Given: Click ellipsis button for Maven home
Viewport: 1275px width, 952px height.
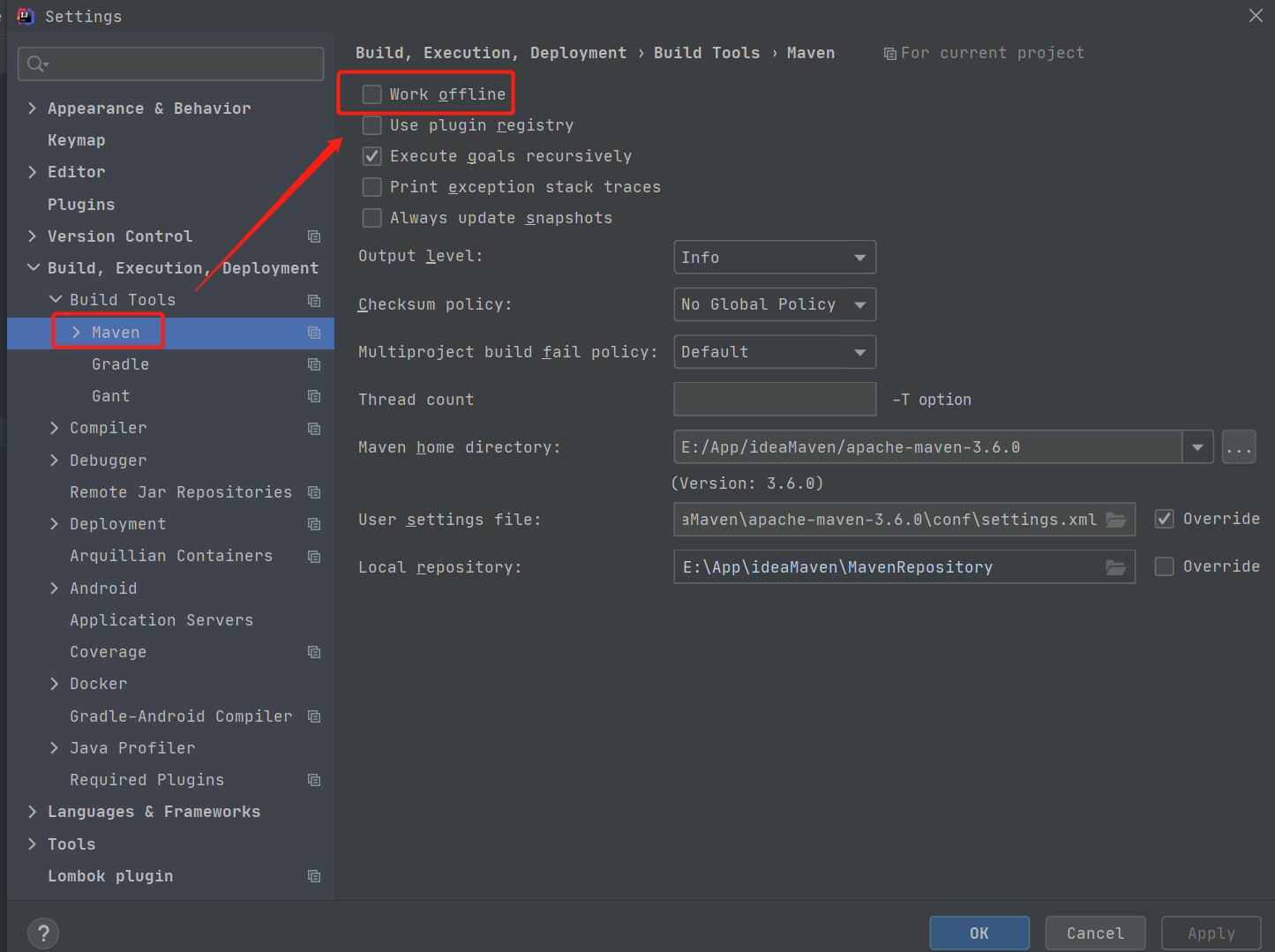Looking at the screenshot, I should click(x=1240, y=447).
